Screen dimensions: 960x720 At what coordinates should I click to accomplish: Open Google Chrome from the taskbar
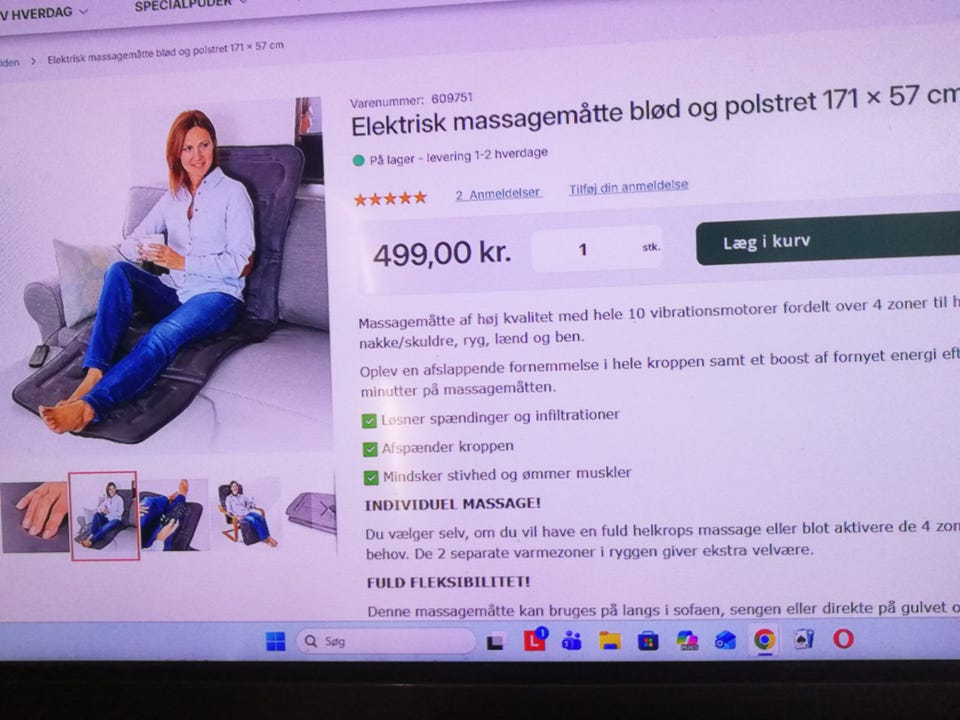[x=764, y=640]
